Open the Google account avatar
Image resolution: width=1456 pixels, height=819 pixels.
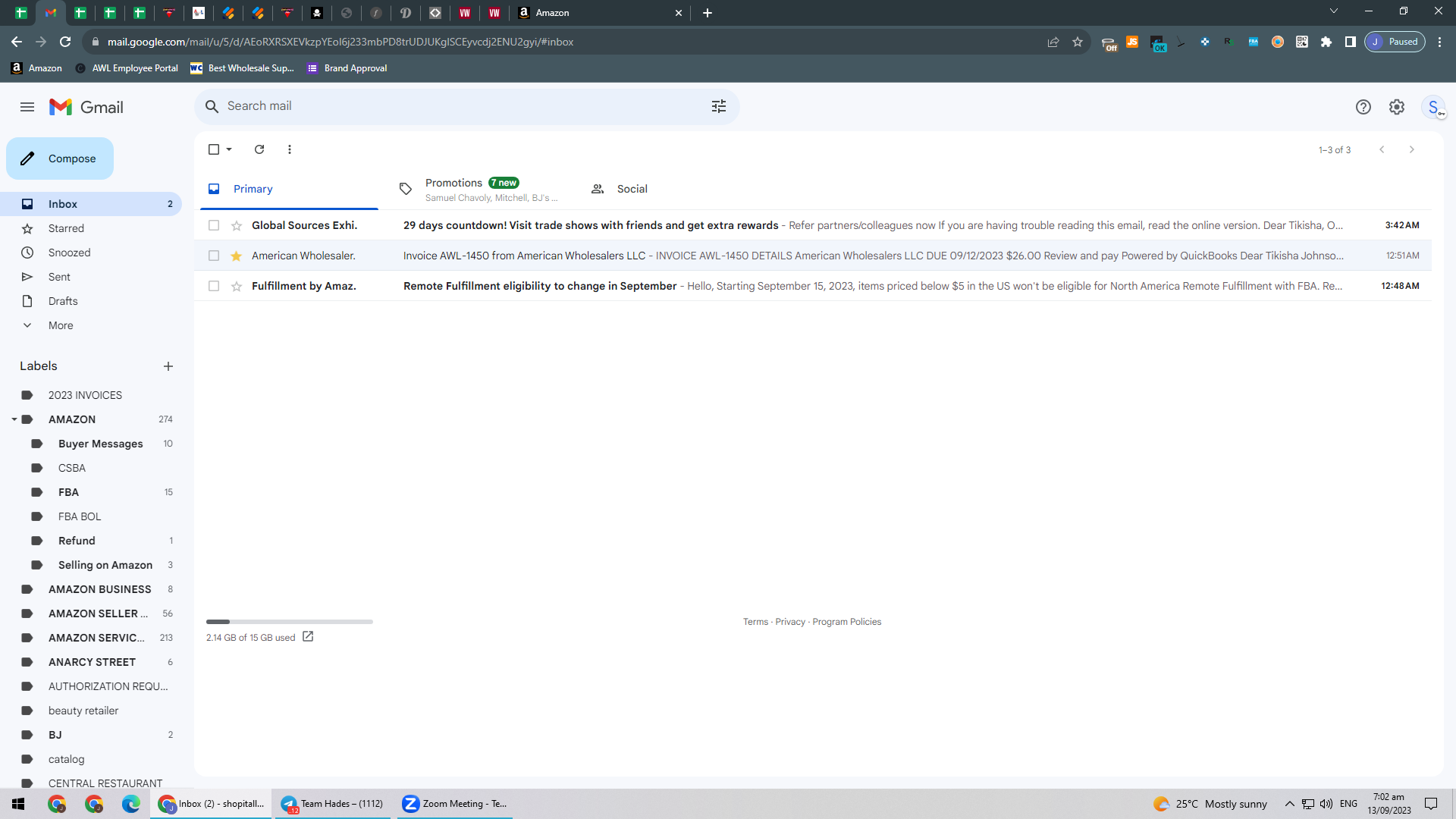(1433, 107)
